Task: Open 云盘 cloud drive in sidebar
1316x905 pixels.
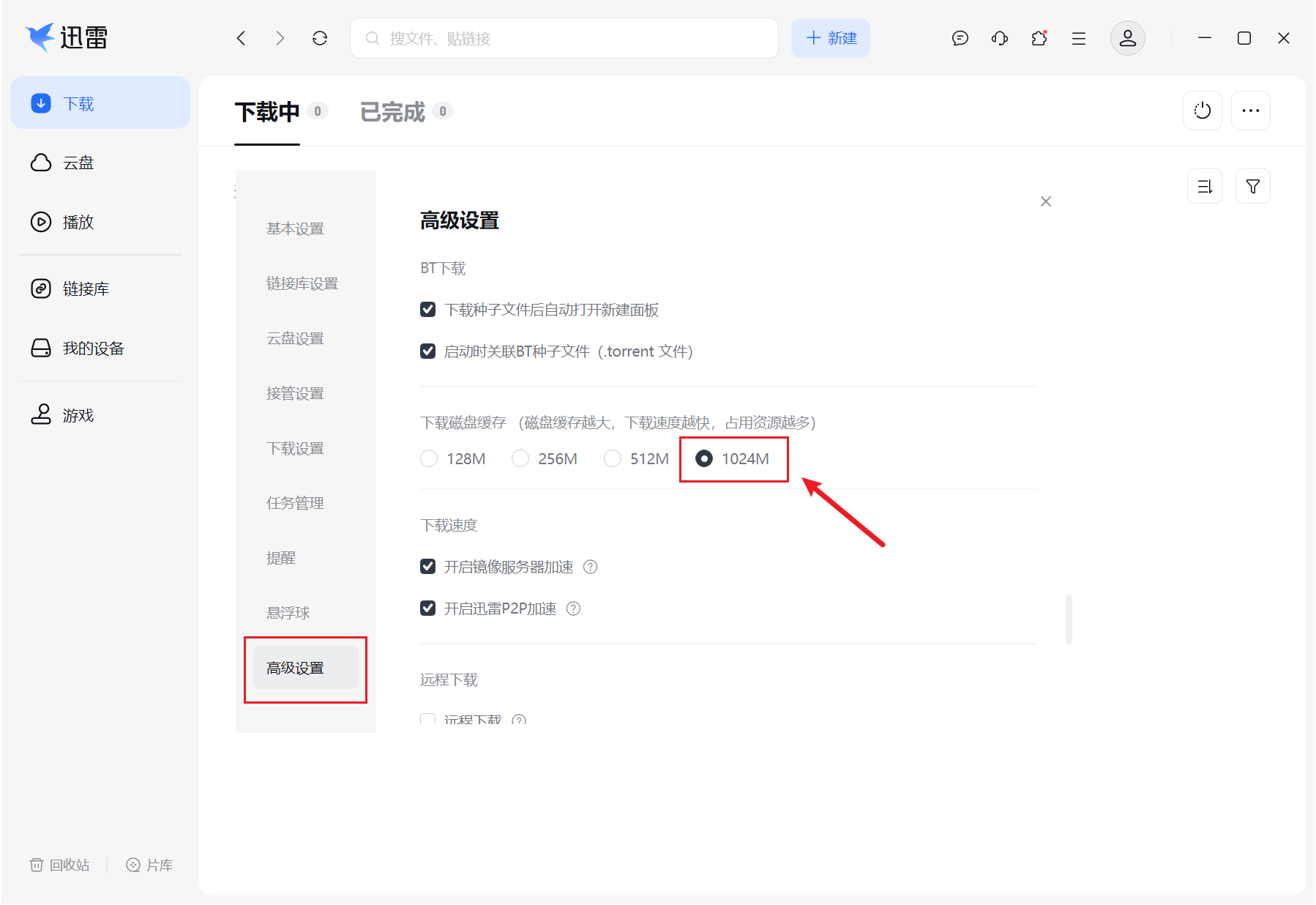Action: [100, 163]
